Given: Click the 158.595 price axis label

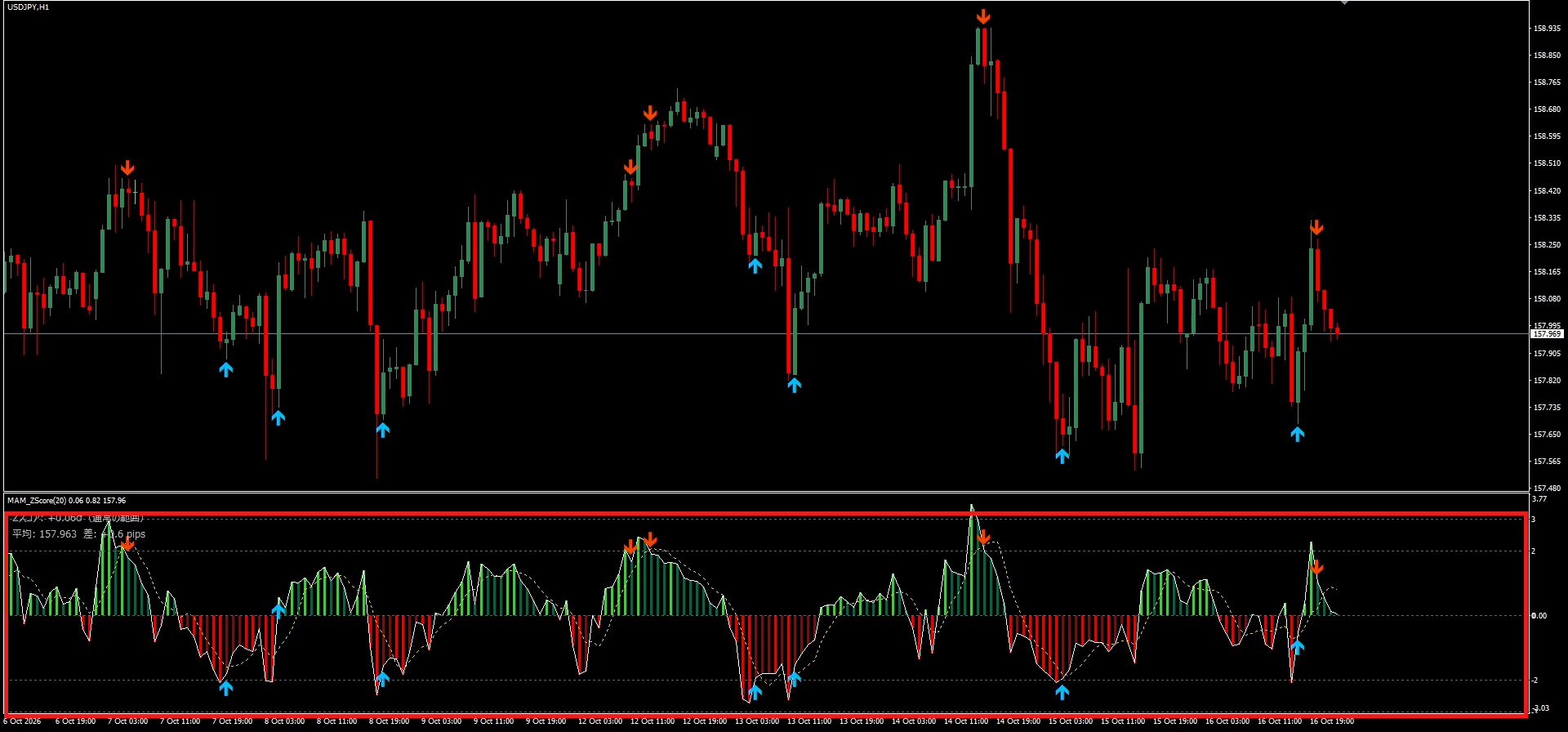Looking at the screenshot, I should 1548,136.
